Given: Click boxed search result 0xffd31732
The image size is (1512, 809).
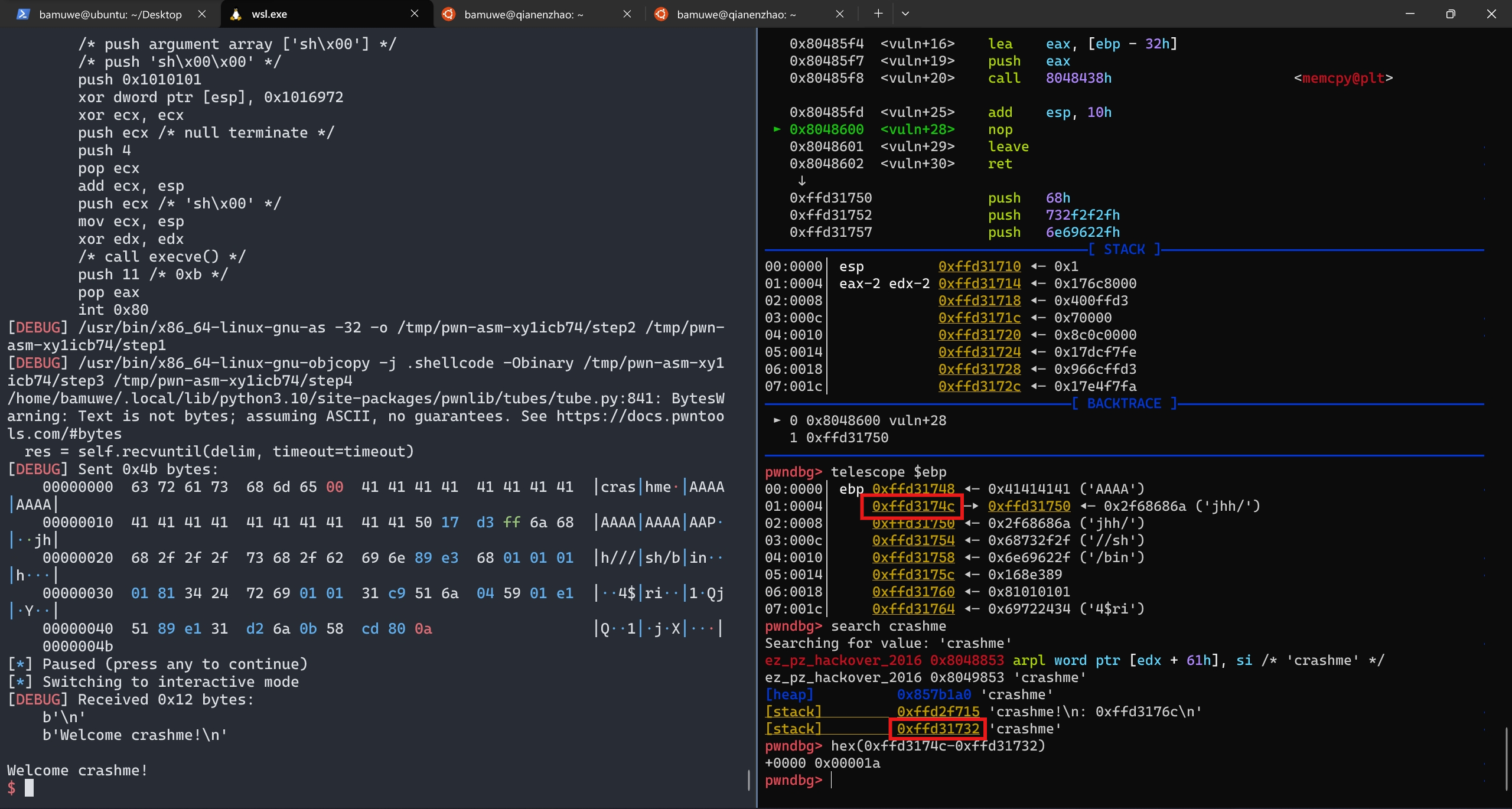Looking at the screenshot, I should click(938, 729).
